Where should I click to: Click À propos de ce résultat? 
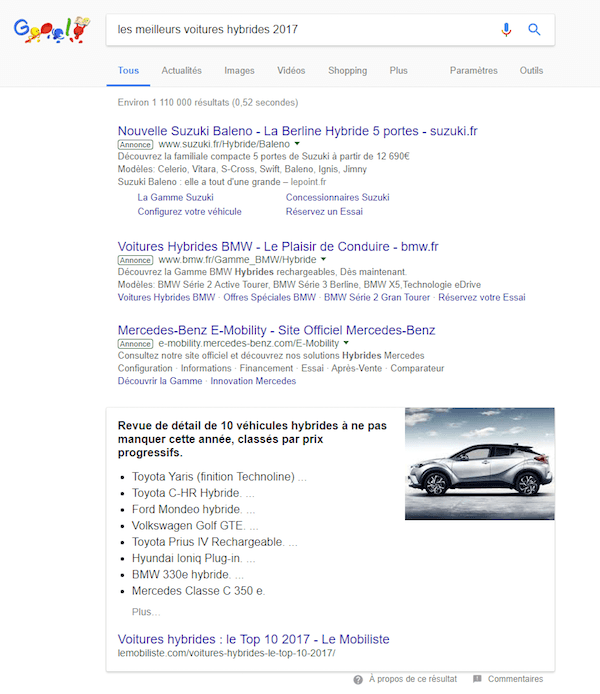pyautogui.click(x=413, y=679)
